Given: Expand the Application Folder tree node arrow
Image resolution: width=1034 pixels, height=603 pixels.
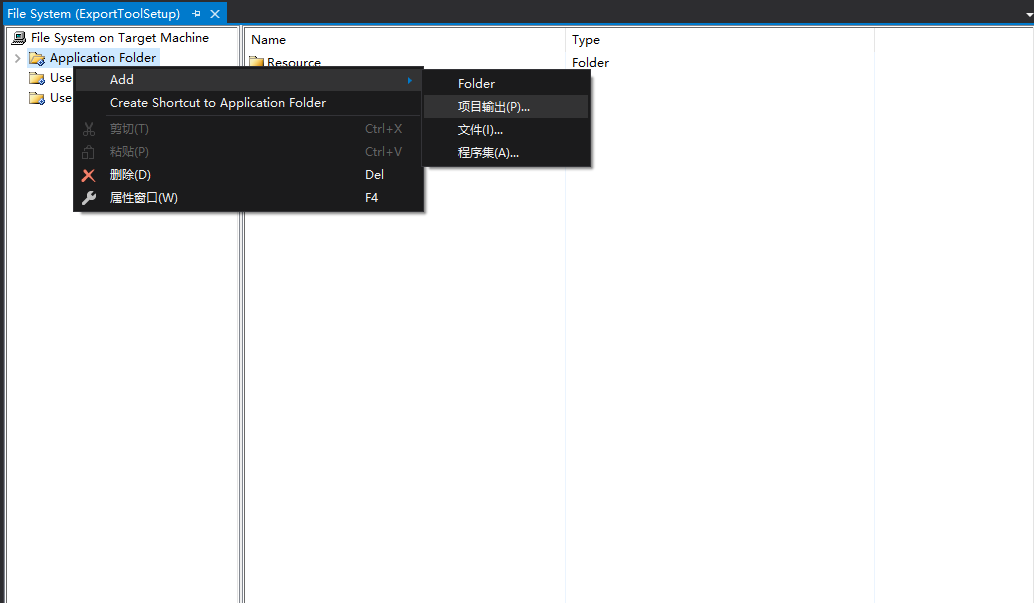Looking at the screenshot, I should 17,58.
